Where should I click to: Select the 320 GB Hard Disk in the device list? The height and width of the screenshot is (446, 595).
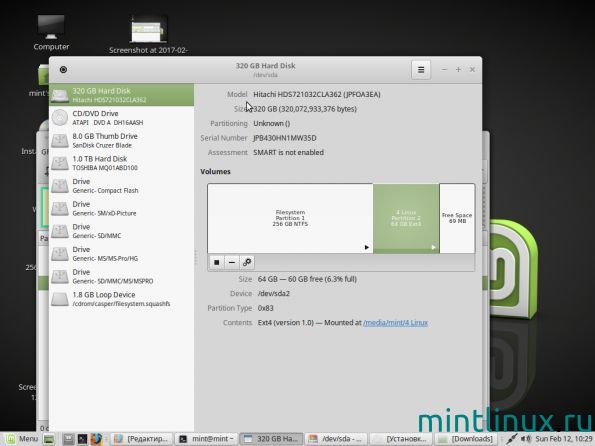[121, 95]
